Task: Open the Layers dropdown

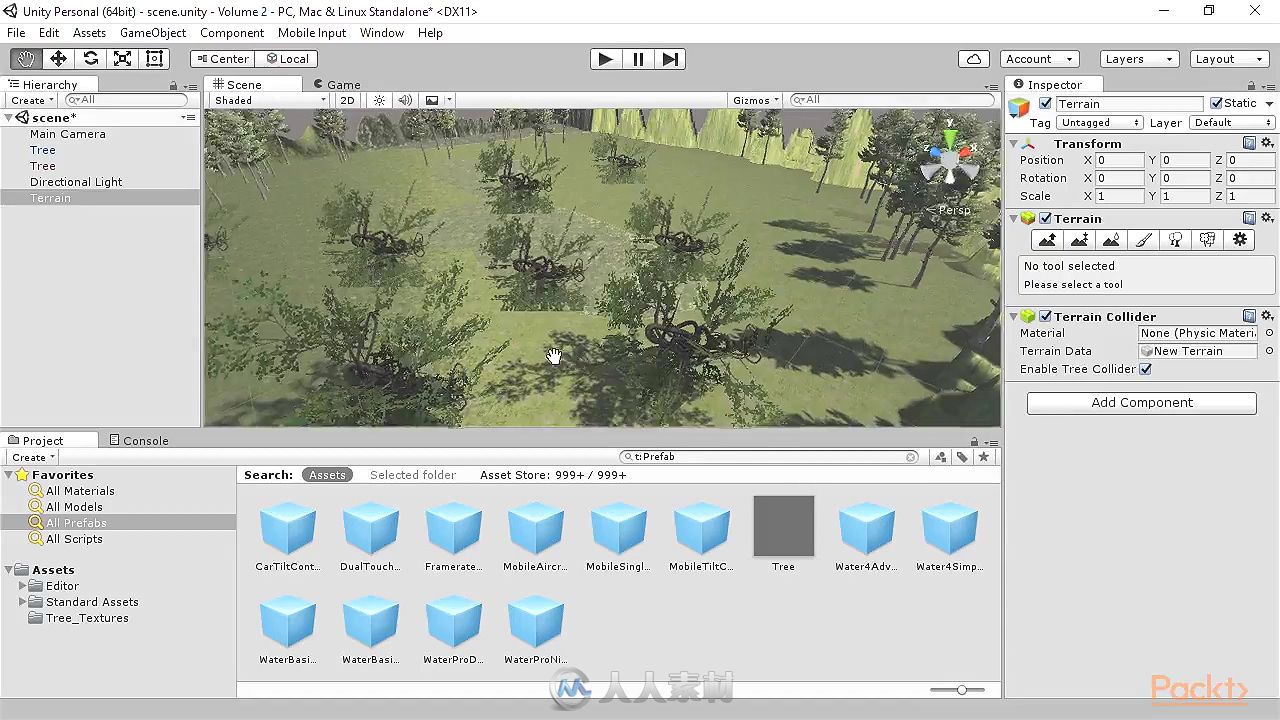Action: (1138, 59)
